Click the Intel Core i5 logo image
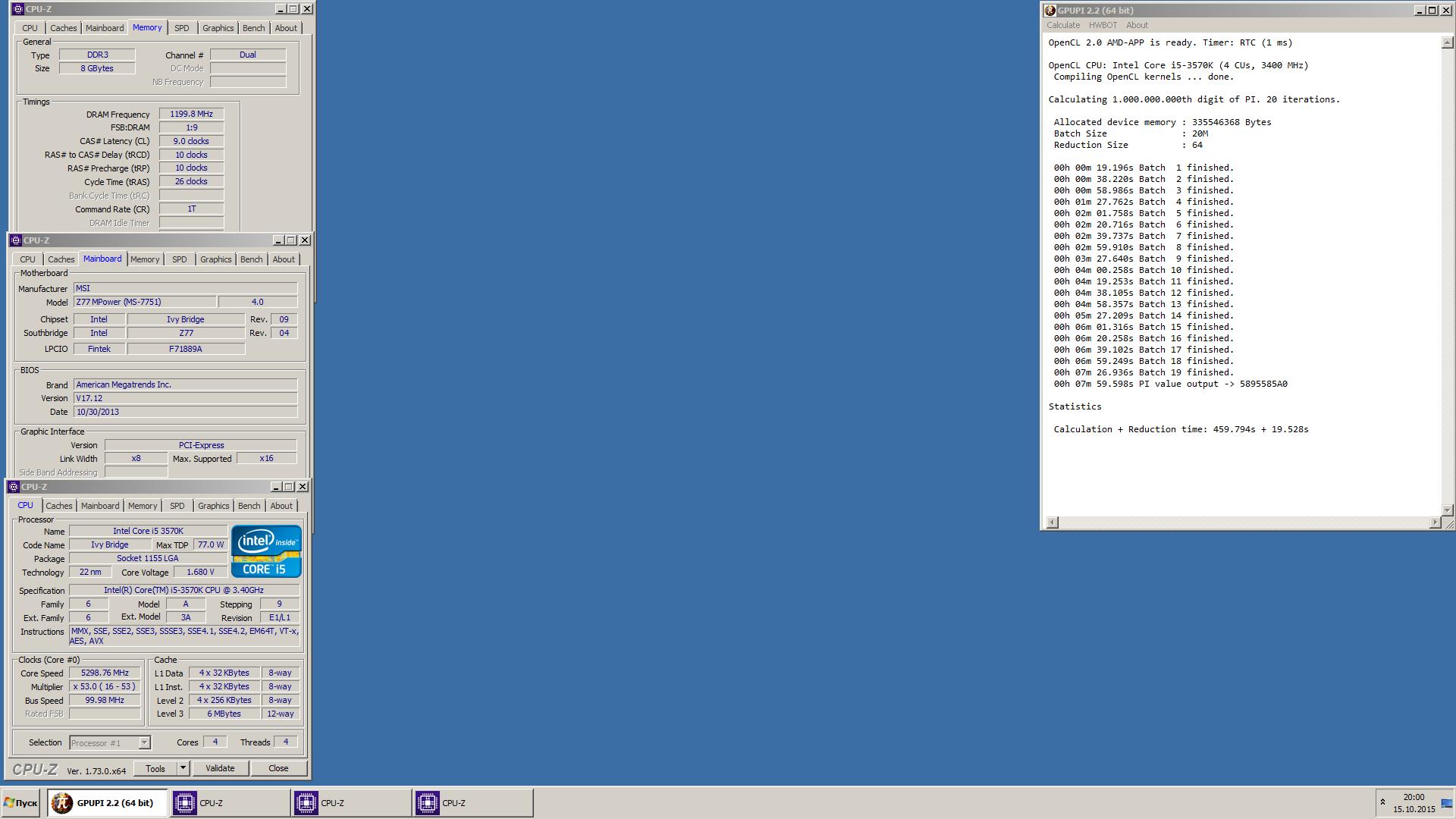1456x819 pixels. coord(266,551)
